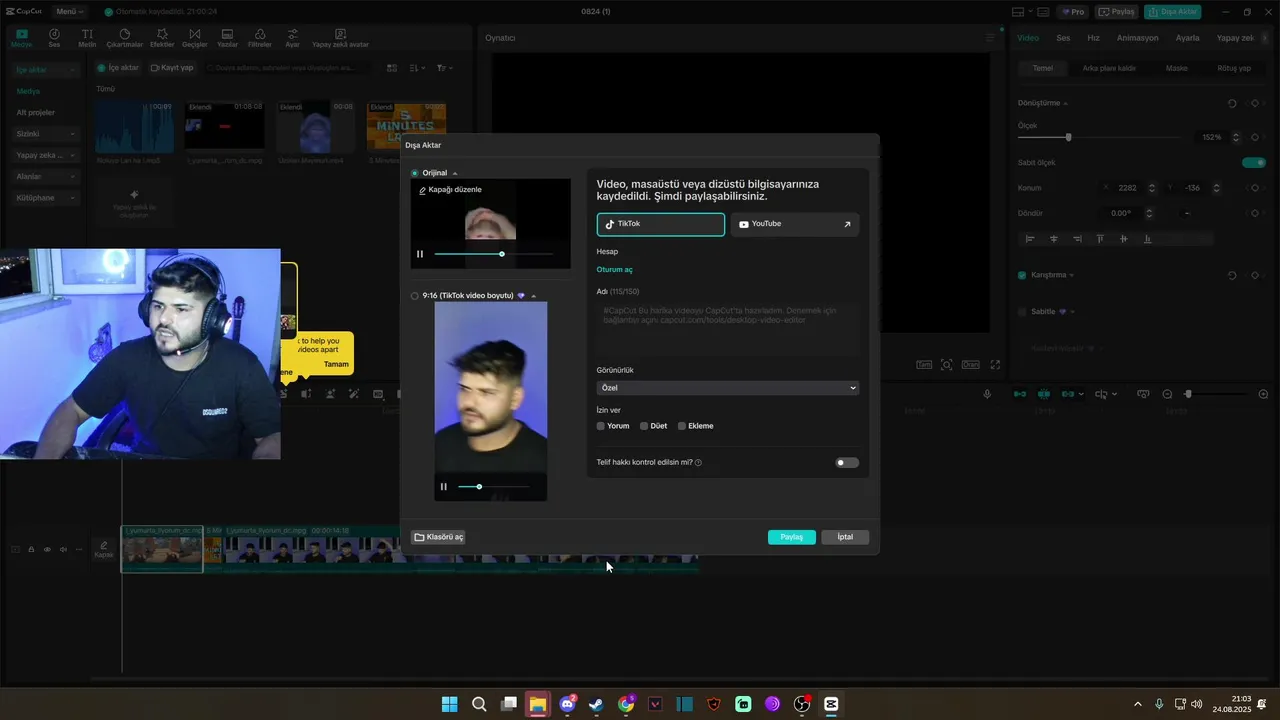This screenshot has width=1280, height=720.
Task: Click the copyright check info icon
Action: click(x=698, y=463)
